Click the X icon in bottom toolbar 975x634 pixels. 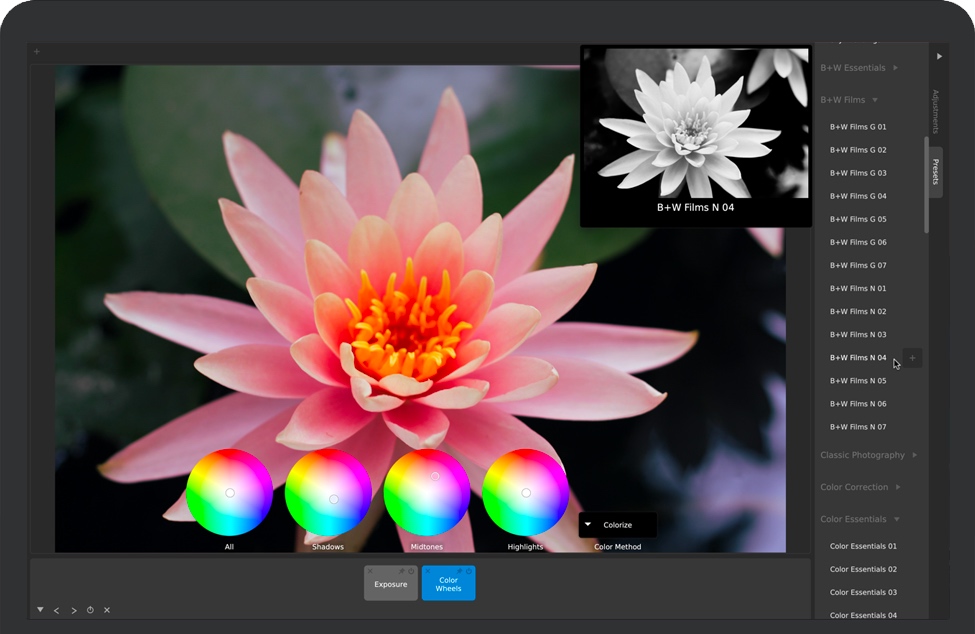107,610
